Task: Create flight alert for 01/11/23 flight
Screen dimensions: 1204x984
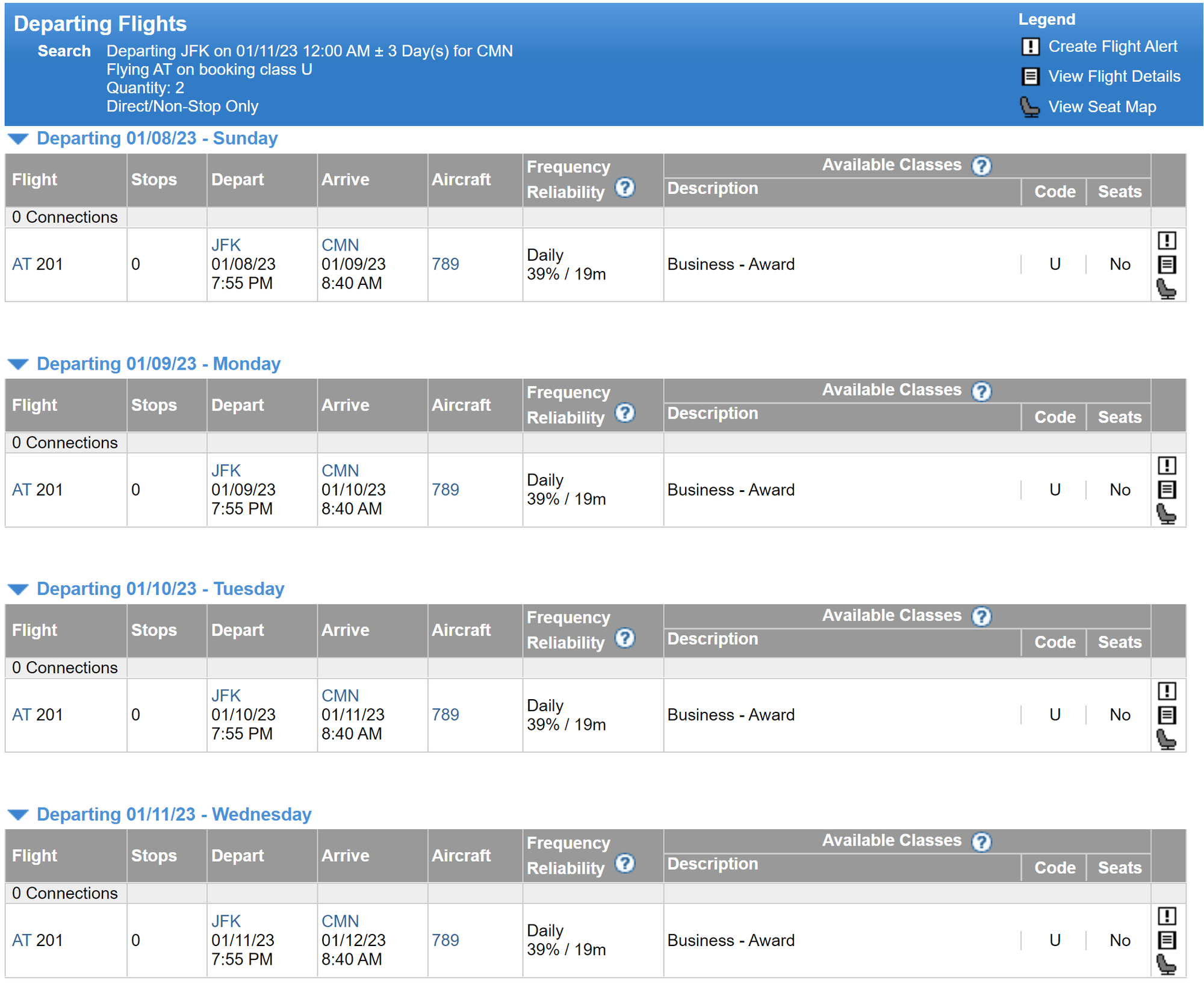Action: coord(1167,916)
